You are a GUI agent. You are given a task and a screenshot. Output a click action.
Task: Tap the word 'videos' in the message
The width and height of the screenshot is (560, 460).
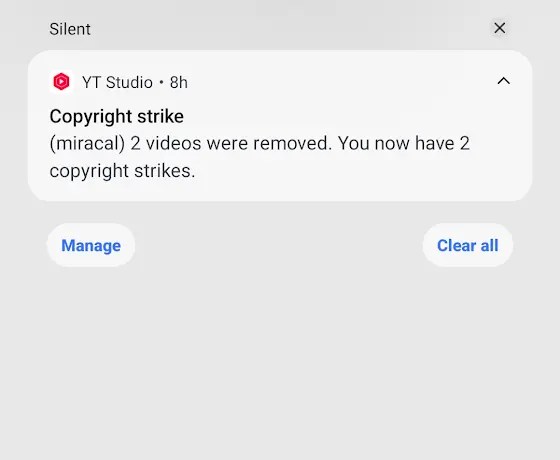[174, 144]
